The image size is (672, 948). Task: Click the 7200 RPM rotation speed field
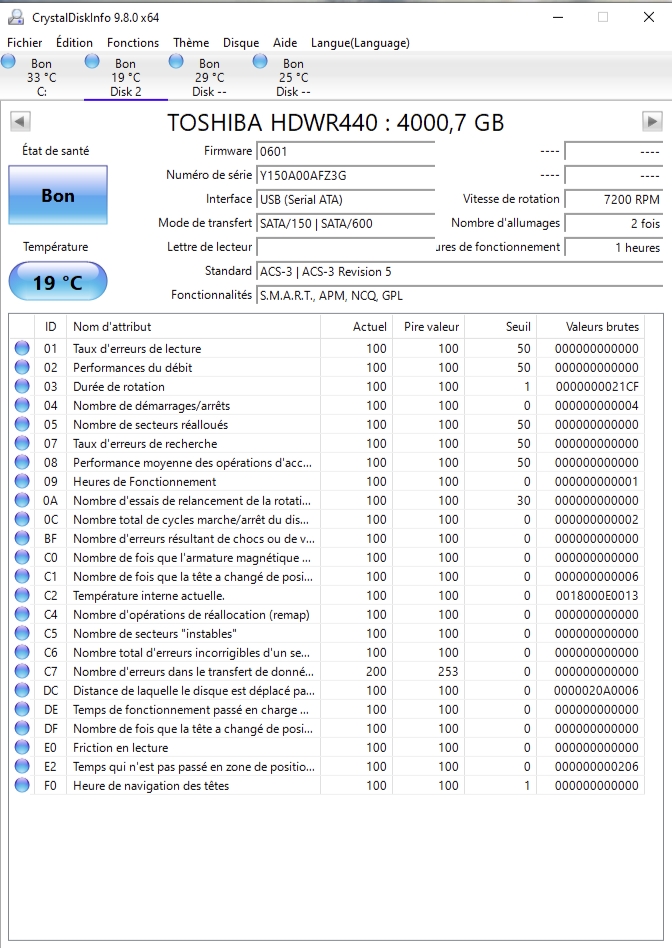pos(613,200)
